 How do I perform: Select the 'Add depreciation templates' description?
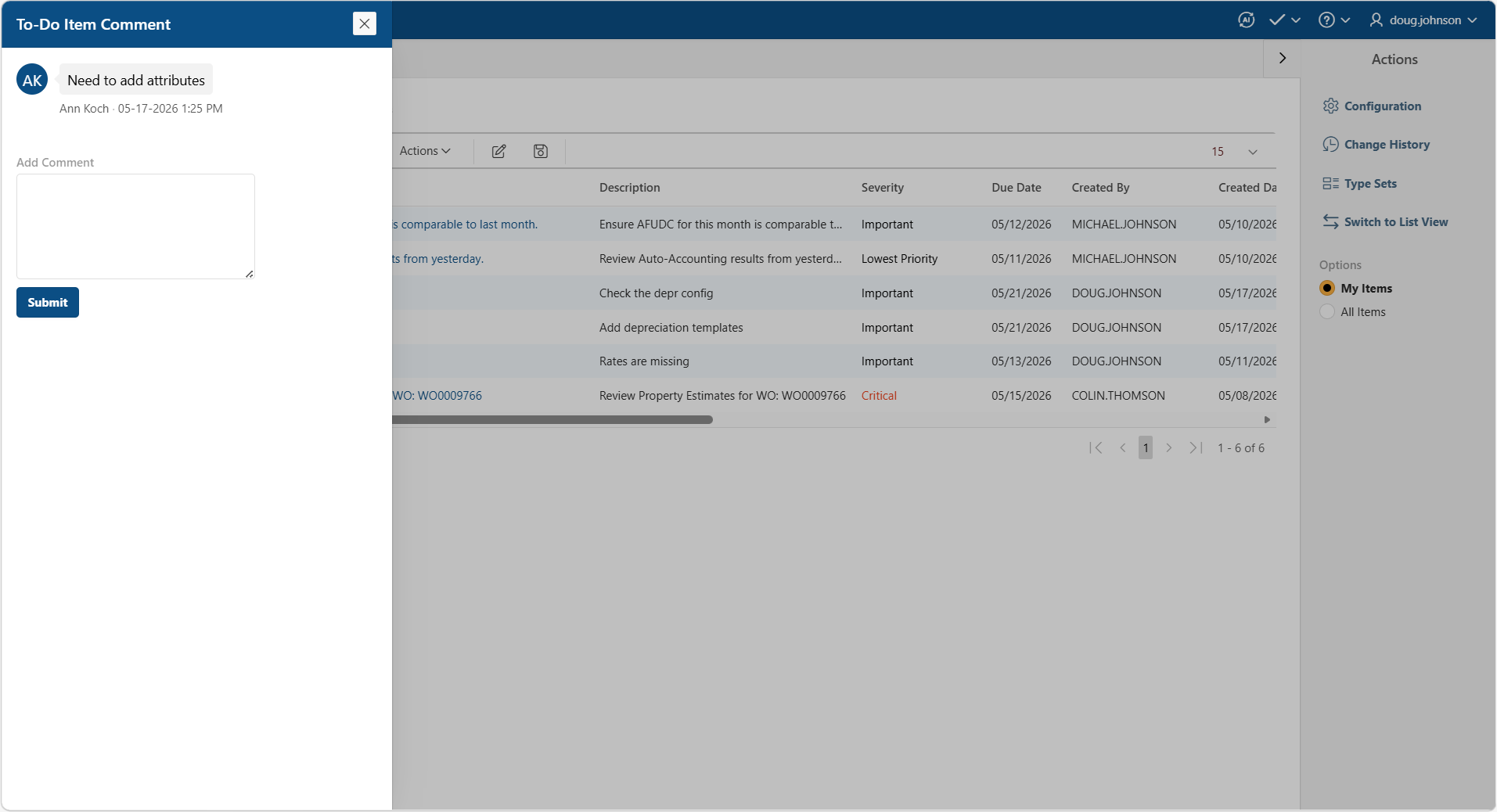click(x=671, y=328)
